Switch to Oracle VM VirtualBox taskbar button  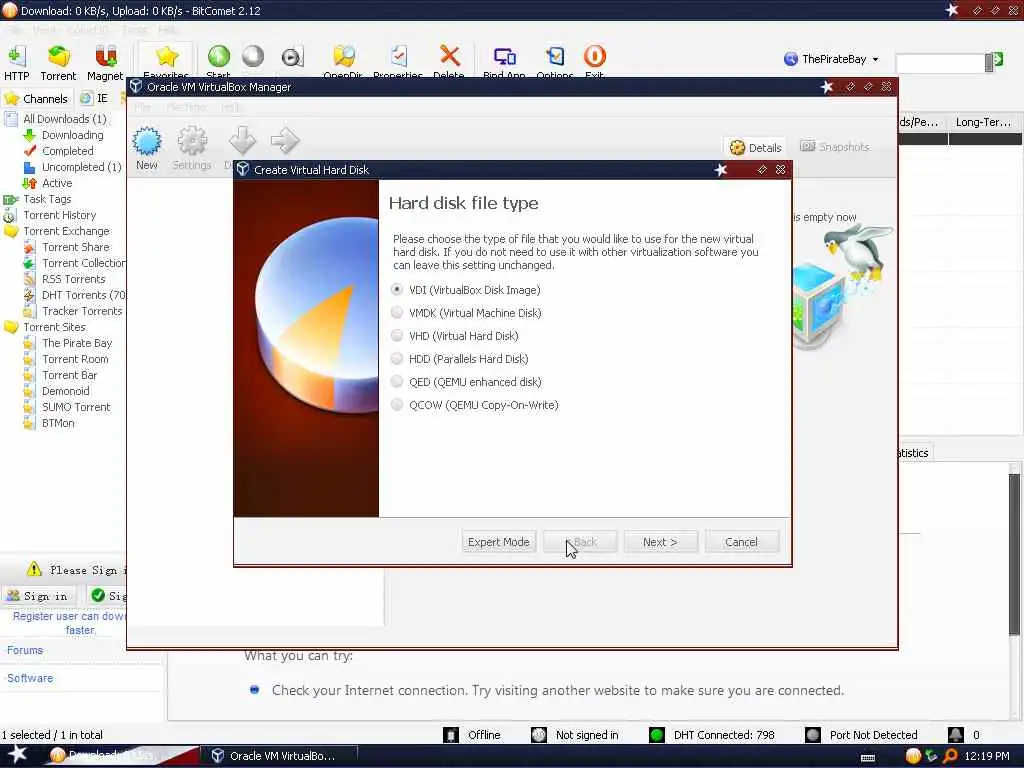[x=278, y=756]
